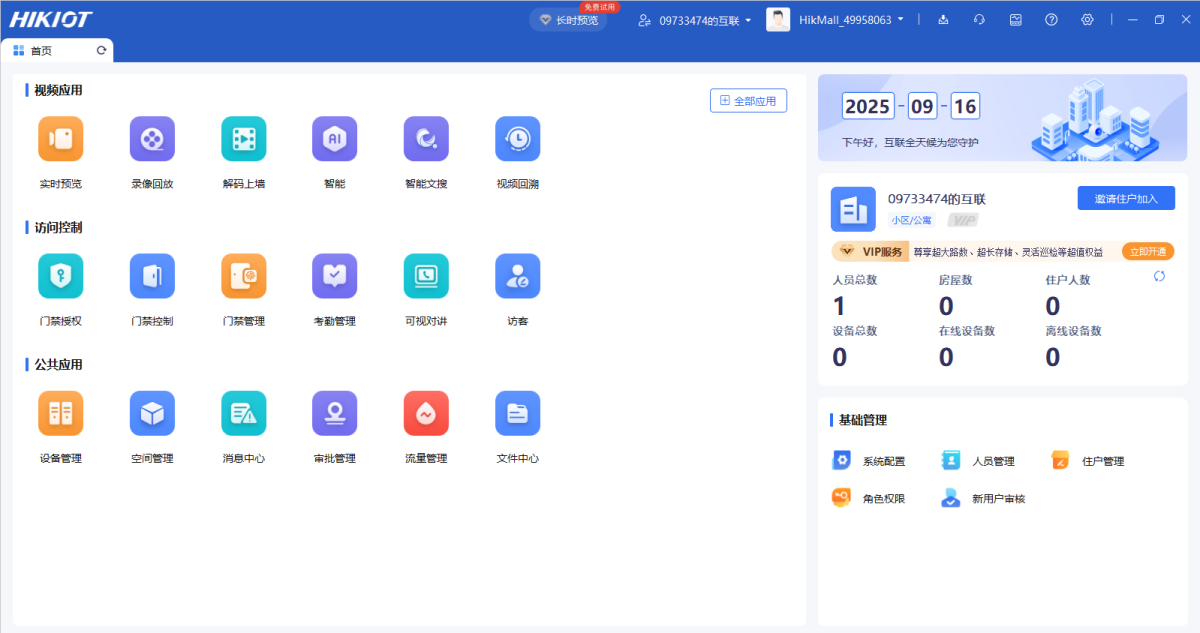Click the help question mark icon in title bar
This screenshot has height=633, width=1200.
pyautogui.click(x=1050, y=19)
